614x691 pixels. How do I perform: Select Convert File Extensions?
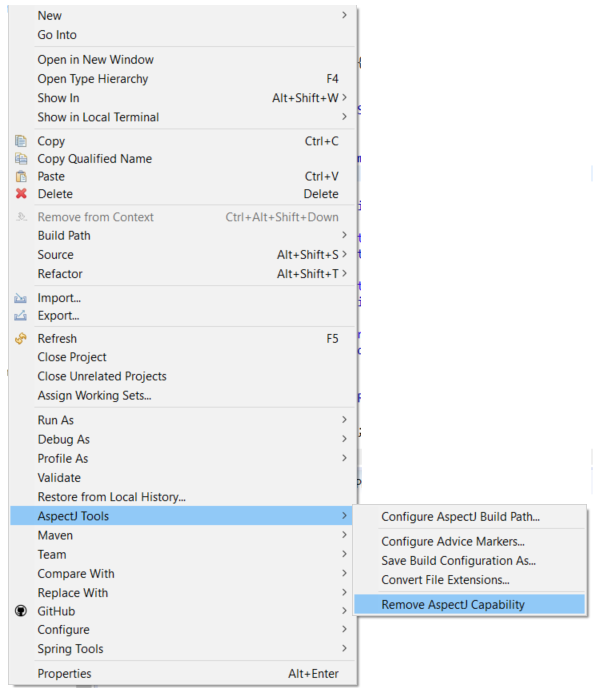470,580
